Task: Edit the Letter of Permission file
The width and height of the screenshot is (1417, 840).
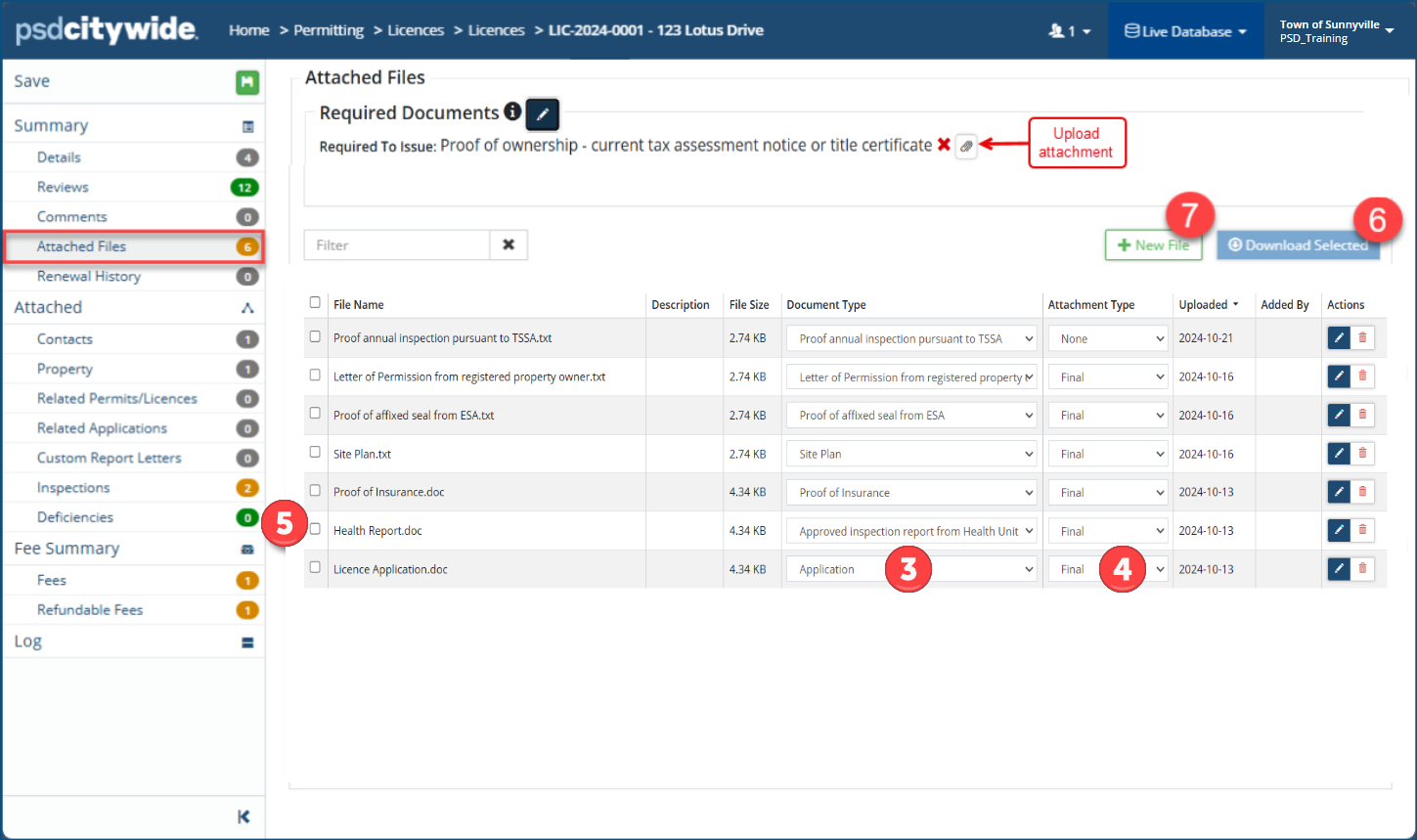Action: pos(1339,376)
